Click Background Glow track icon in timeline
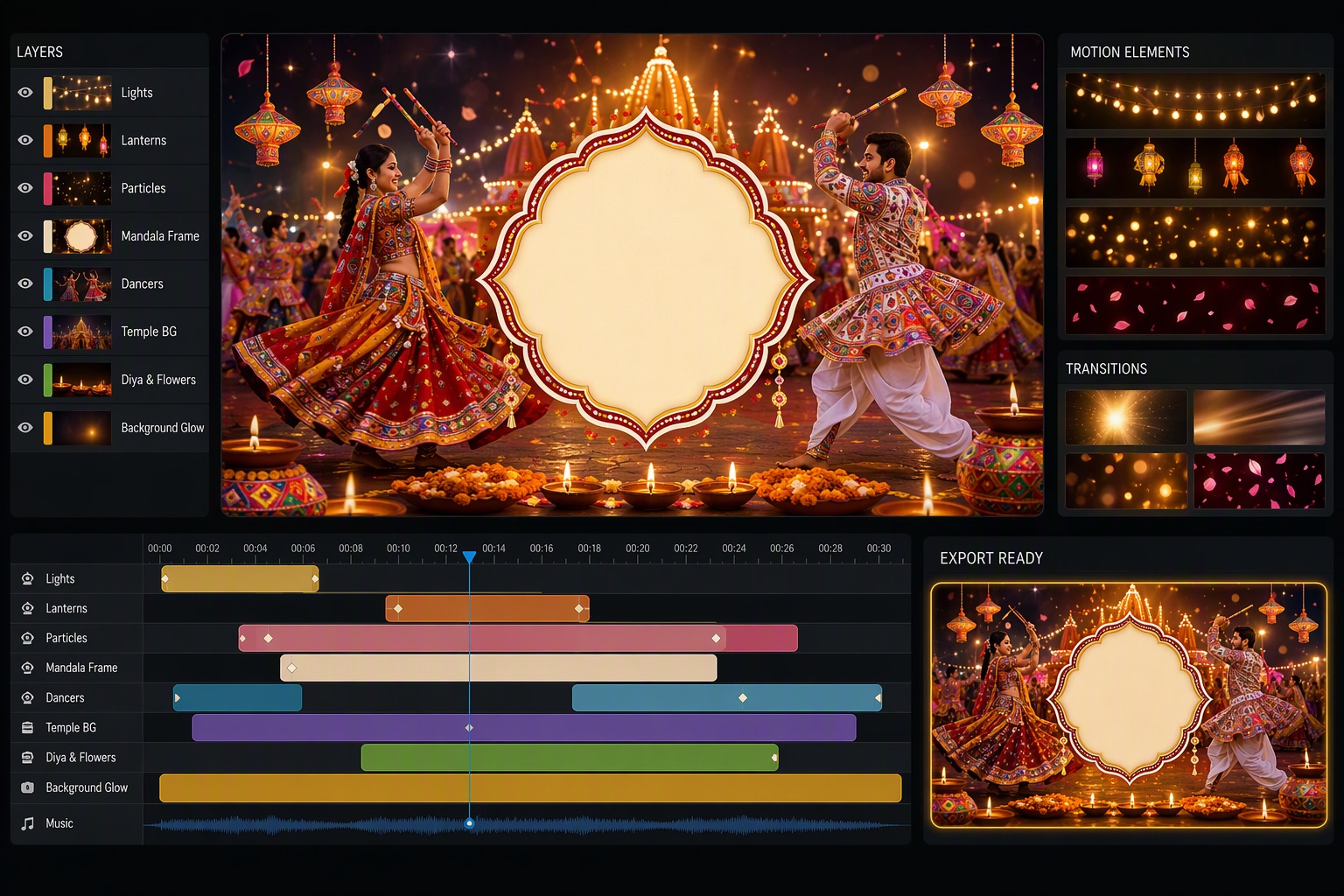 pyautogui.click(x=28, y=787)
